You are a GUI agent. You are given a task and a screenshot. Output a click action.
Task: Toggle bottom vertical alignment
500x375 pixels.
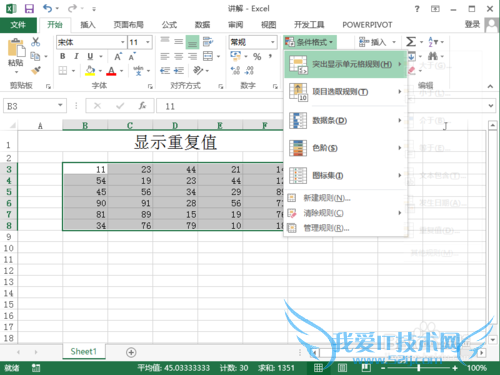click(x=192, y=42)
